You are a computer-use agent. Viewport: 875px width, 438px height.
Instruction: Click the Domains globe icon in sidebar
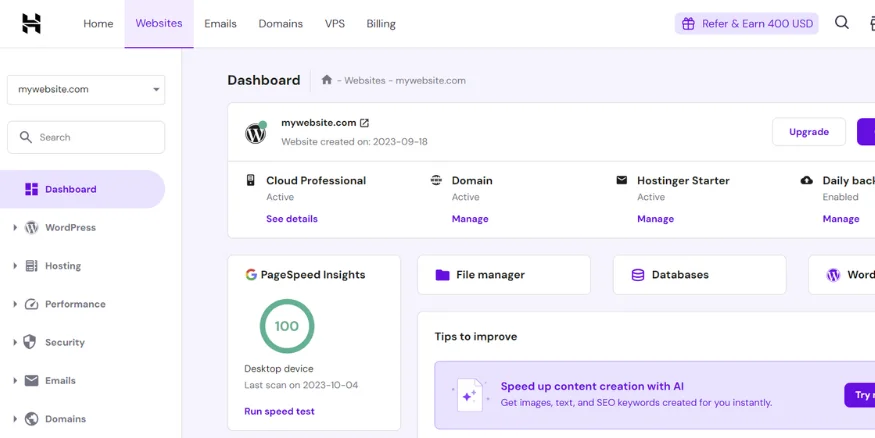point(32,418)
